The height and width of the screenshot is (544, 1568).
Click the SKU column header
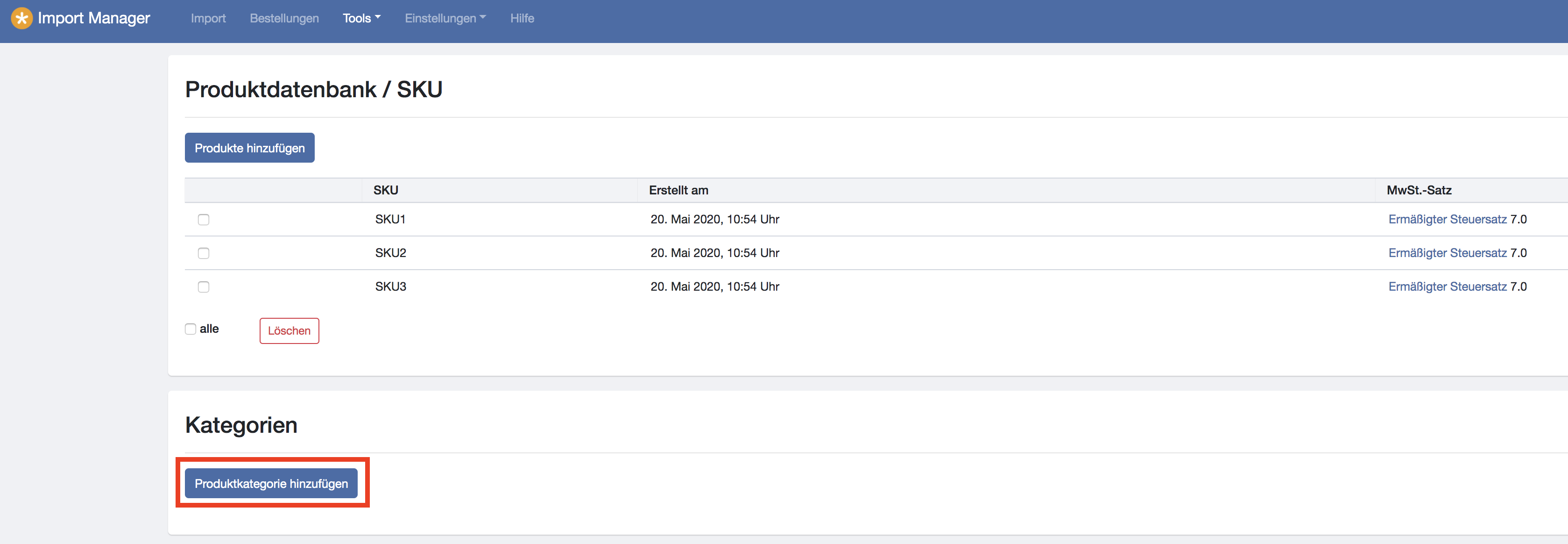pyautogui.click(x=386, y=190)
